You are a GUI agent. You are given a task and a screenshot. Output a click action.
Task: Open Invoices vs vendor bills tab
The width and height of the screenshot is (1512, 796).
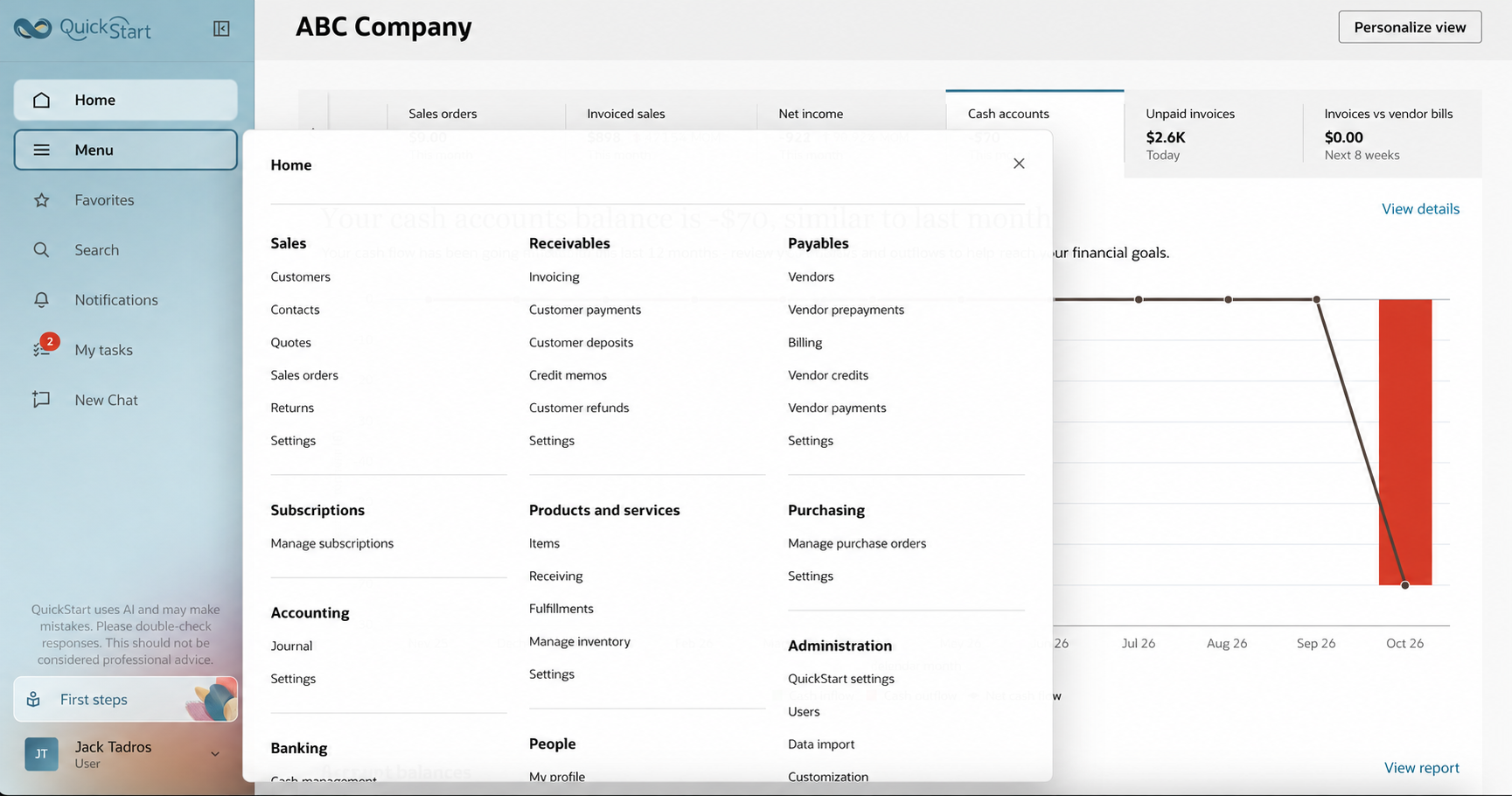pyautogui.click(x=1392, y=134)
